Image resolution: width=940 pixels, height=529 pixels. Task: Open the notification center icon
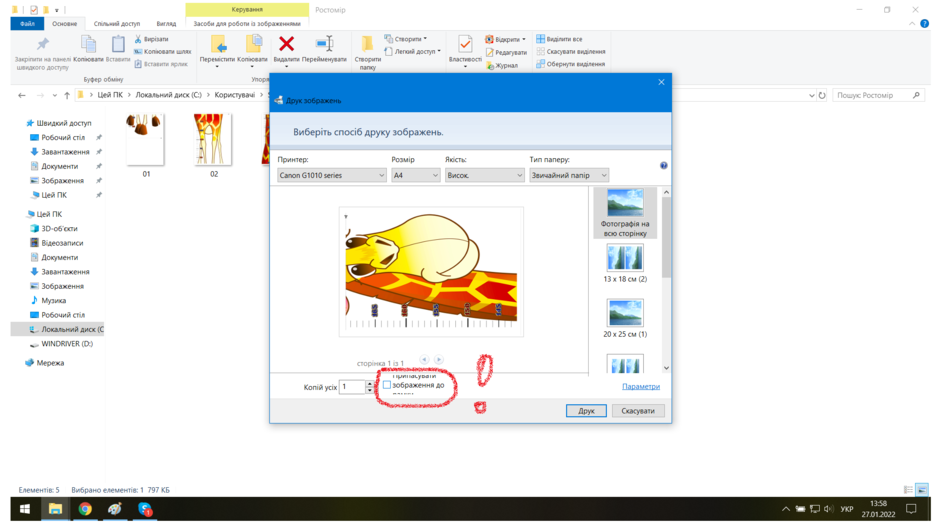point(911,509)
